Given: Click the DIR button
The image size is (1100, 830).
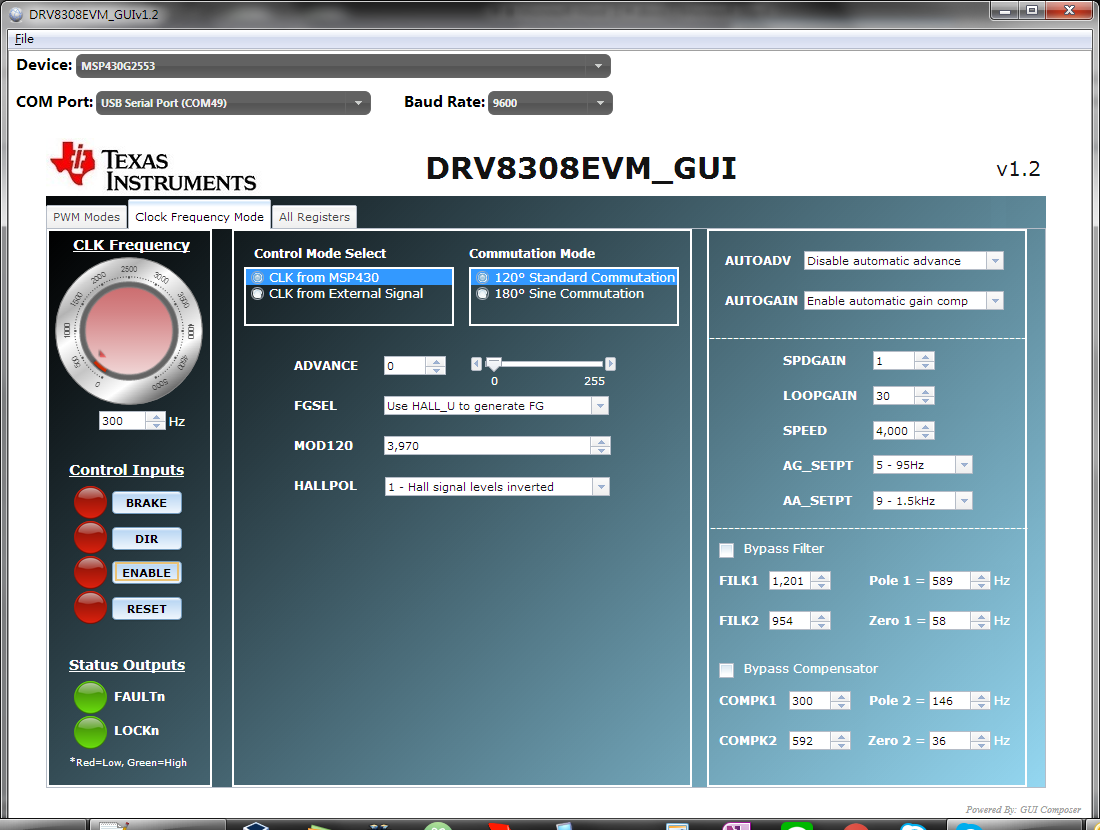Looking at the screenshot, I should click(147, 539).
